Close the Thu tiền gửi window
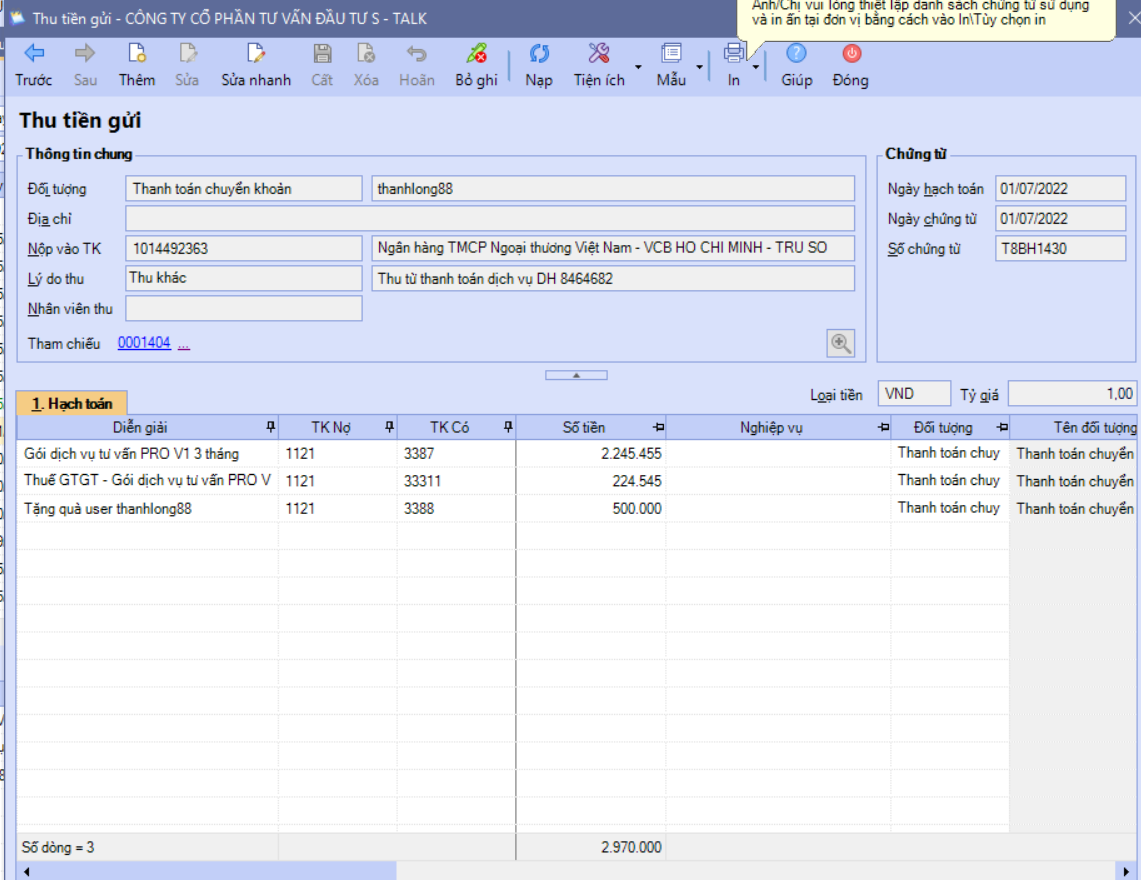Viewport: 1141px width, 880px height. [1133, 17]
